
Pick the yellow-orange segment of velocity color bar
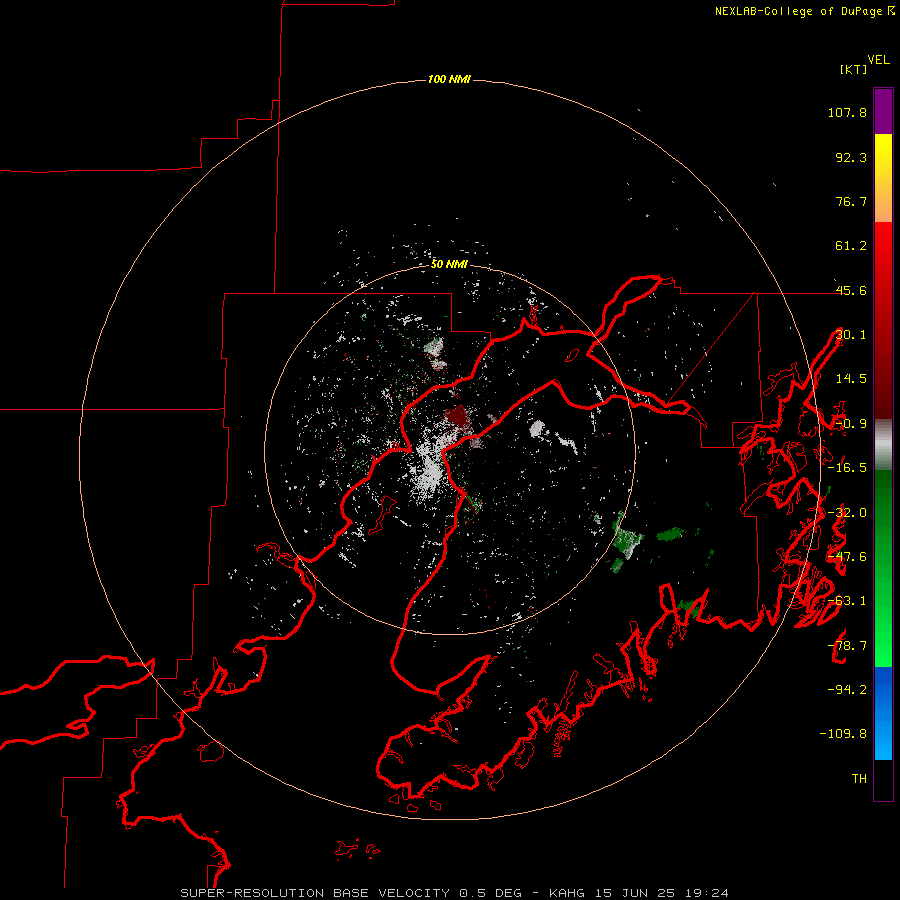883,178
